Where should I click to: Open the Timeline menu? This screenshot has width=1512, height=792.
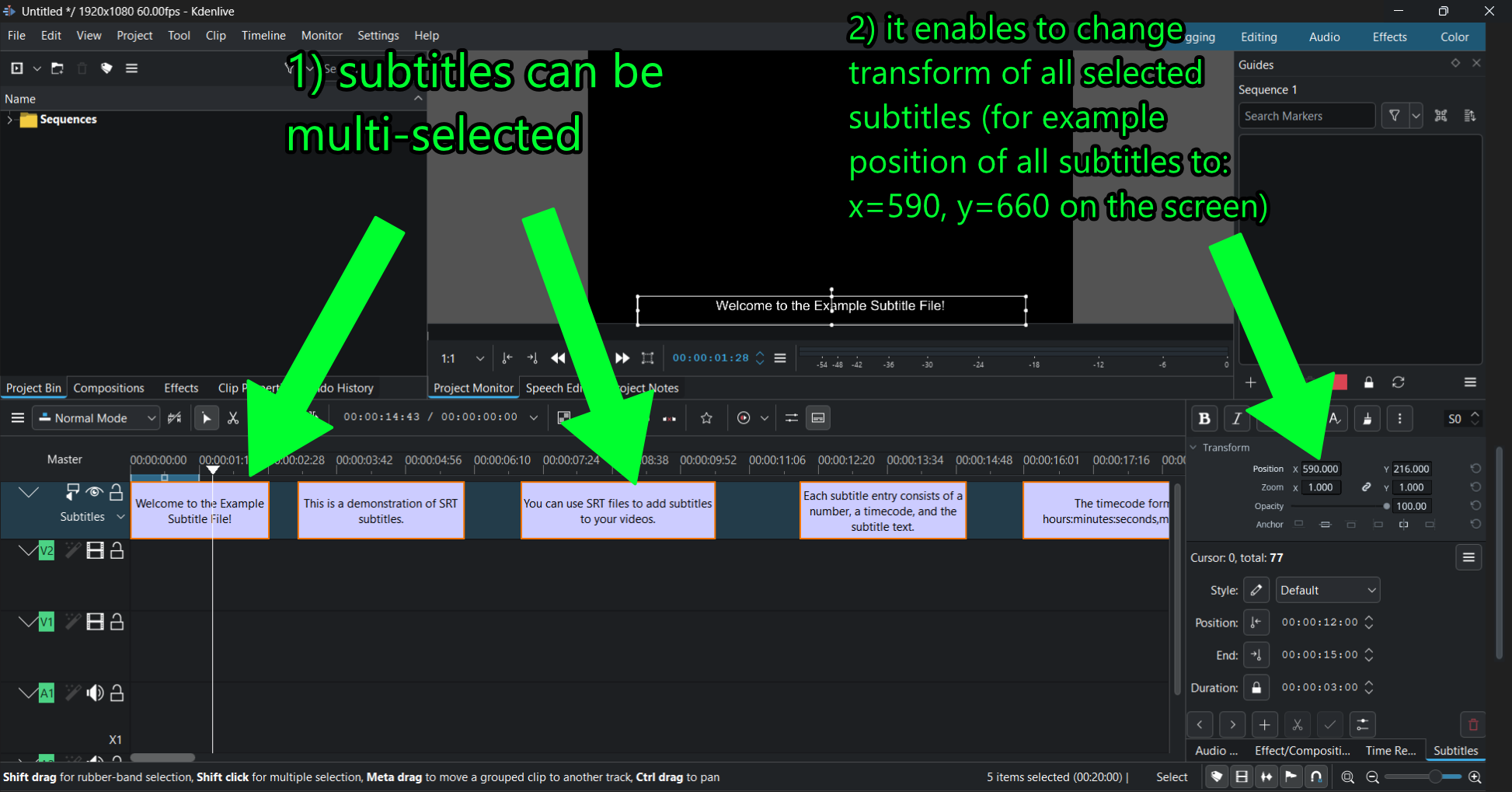[x=263, y=36]
